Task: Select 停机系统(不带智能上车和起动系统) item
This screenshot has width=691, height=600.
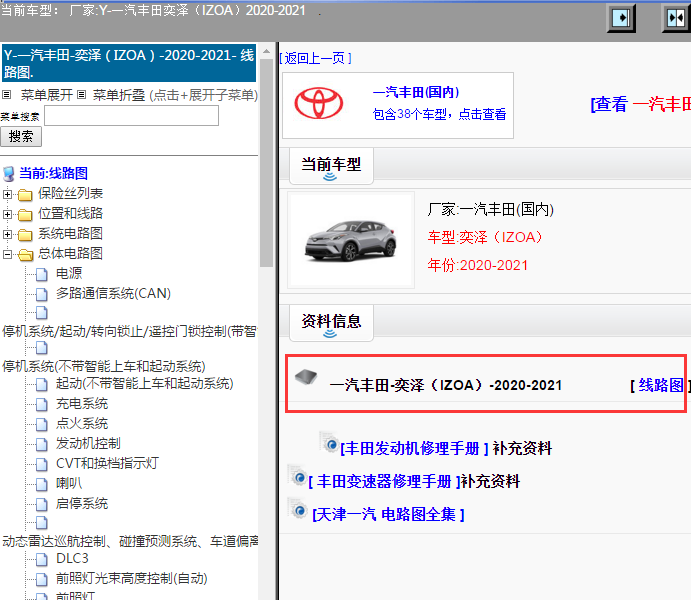Action: click(104, 367)
